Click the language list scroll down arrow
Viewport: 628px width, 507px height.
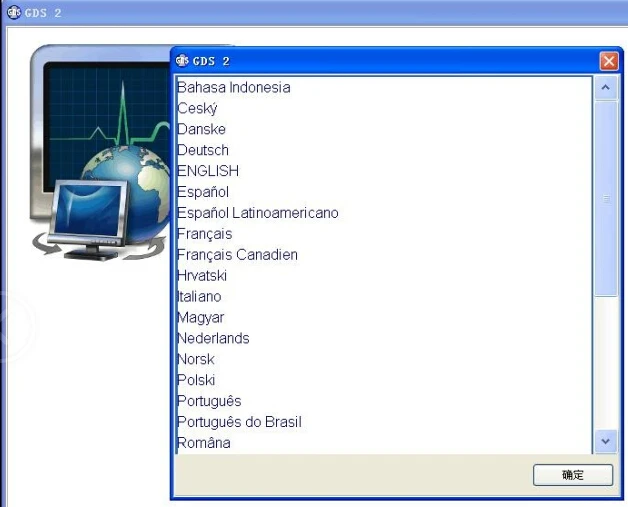[606, 441]
